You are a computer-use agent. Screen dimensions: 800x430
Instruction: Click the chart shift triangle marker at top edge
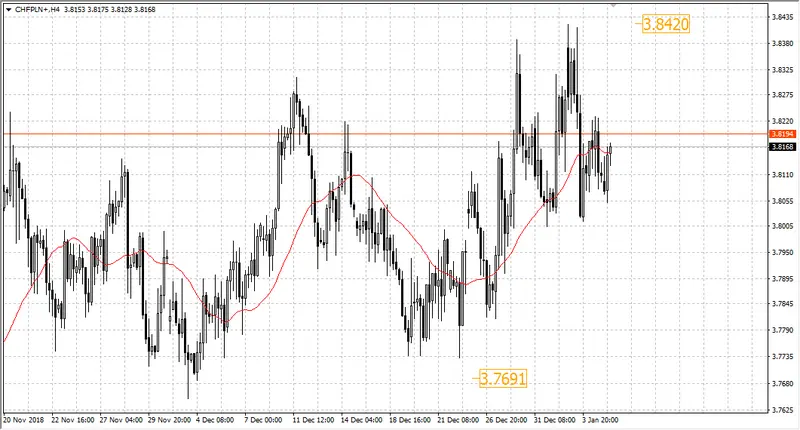[613, 5]
